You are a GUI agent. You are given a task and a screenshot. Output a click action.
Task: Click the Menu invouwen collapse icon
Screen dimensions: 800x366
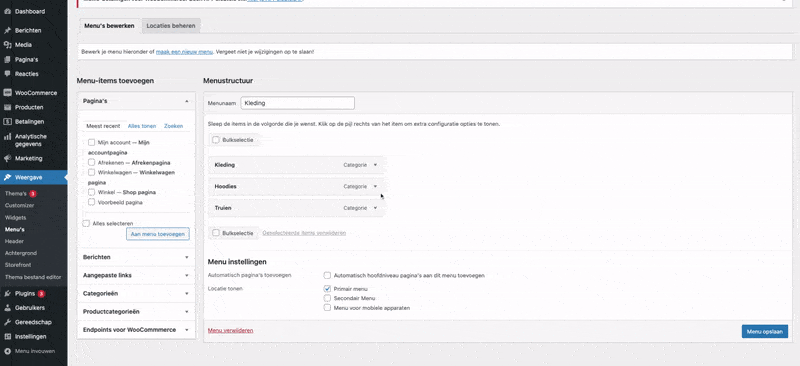pyautogui.click(x=7, y=351)
